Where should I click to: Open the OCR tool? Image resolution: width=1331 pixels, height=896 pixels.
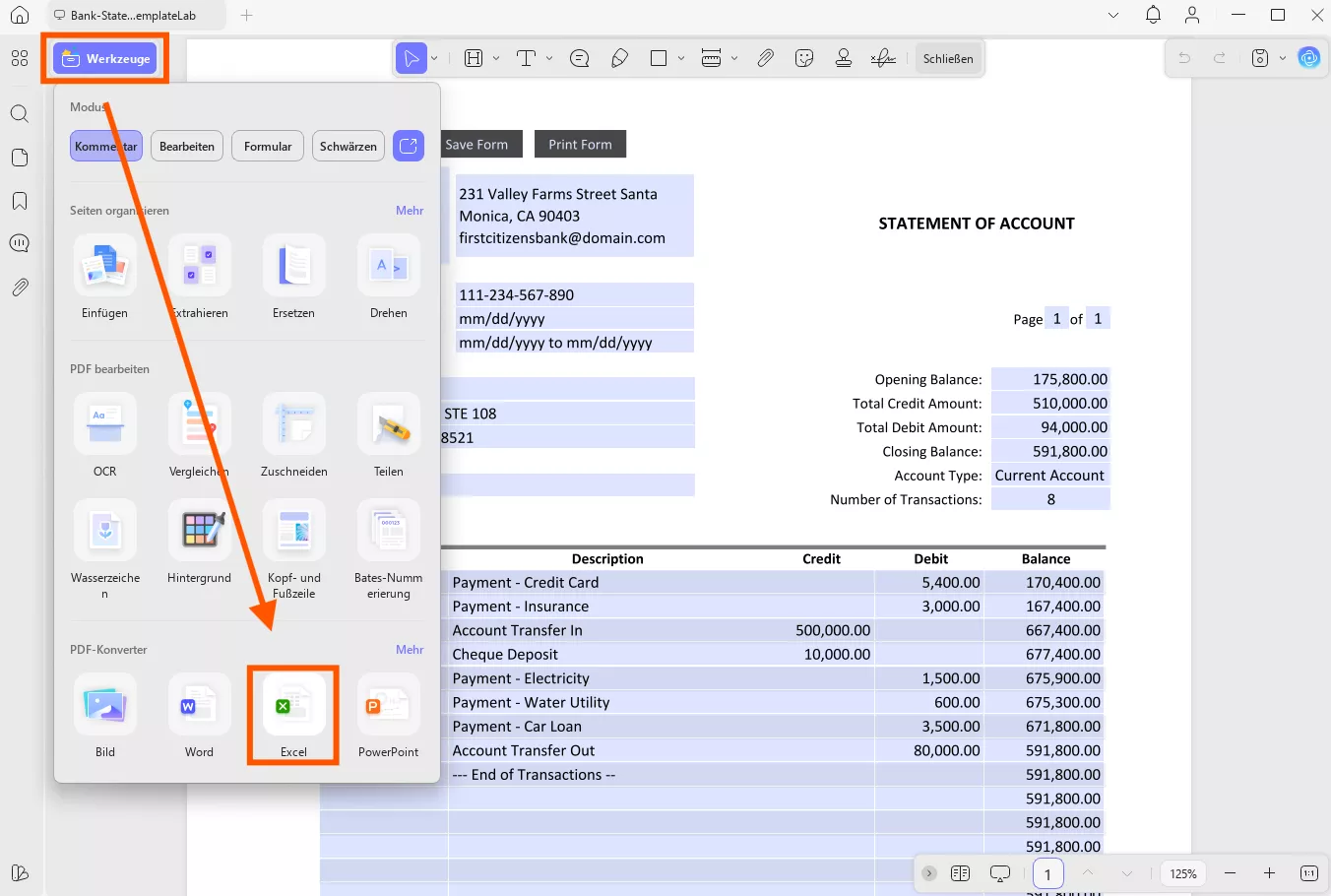click(104, 433)
